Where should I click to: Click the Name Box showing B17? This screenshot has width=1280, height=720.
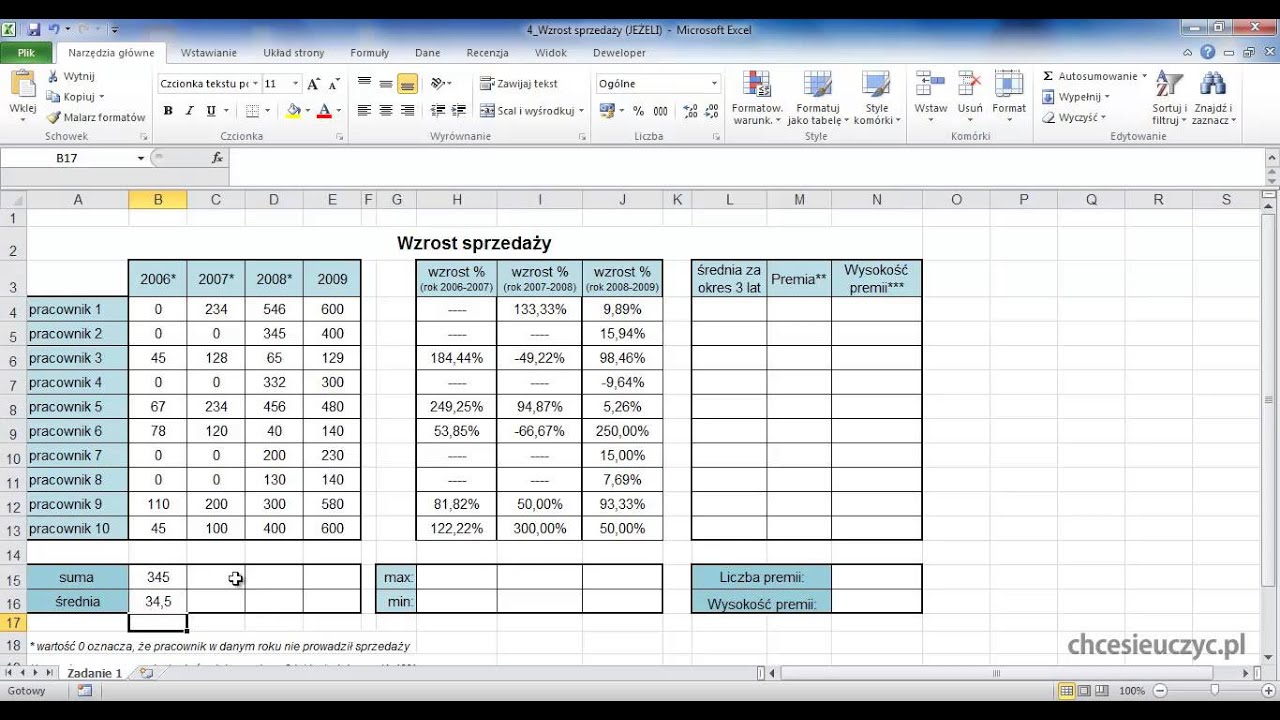pos(67,158)
